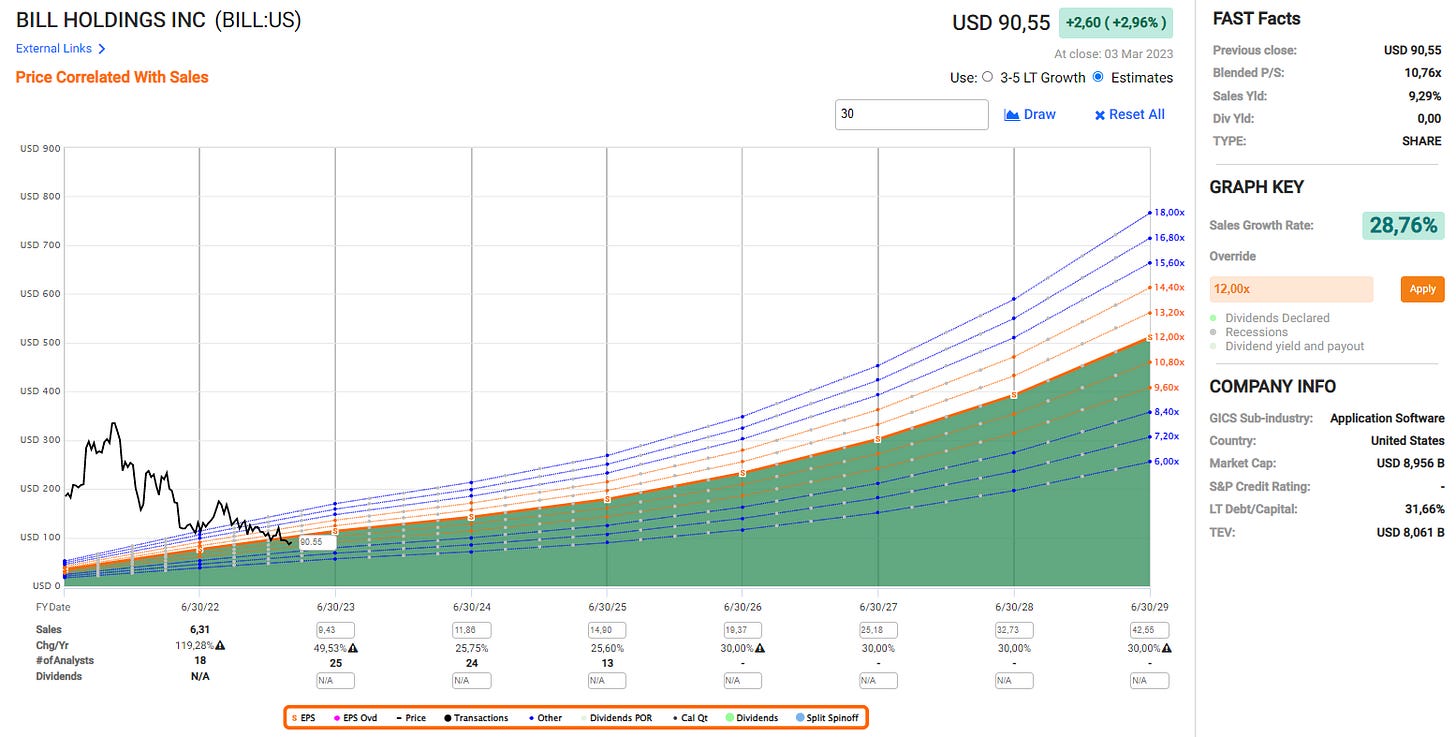Click the 16,80x multiple line label
This screenshot has width=1456, height=737.
pos(1170,238)
